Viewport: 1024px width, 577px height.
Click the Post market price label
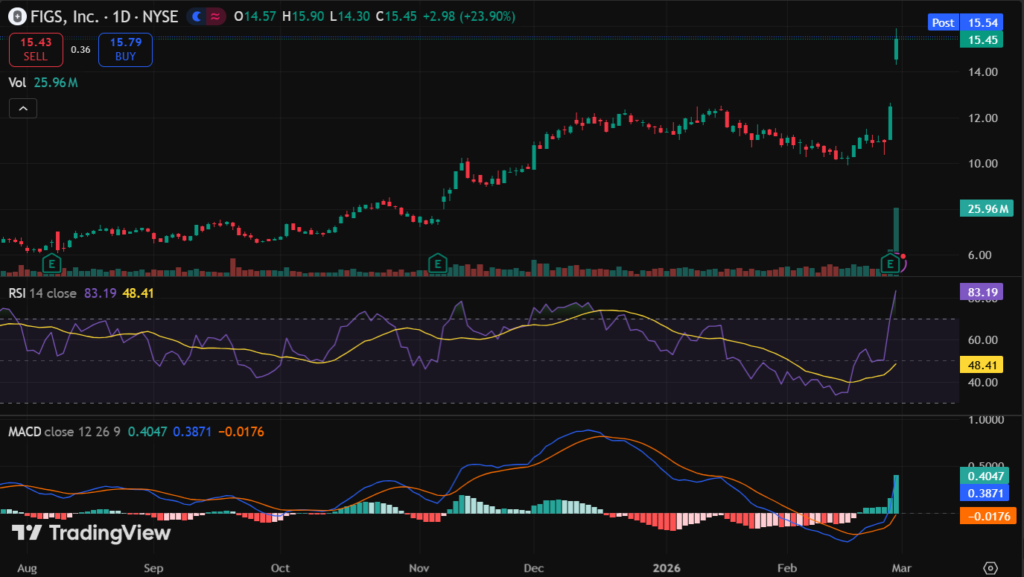pos(942,22)
